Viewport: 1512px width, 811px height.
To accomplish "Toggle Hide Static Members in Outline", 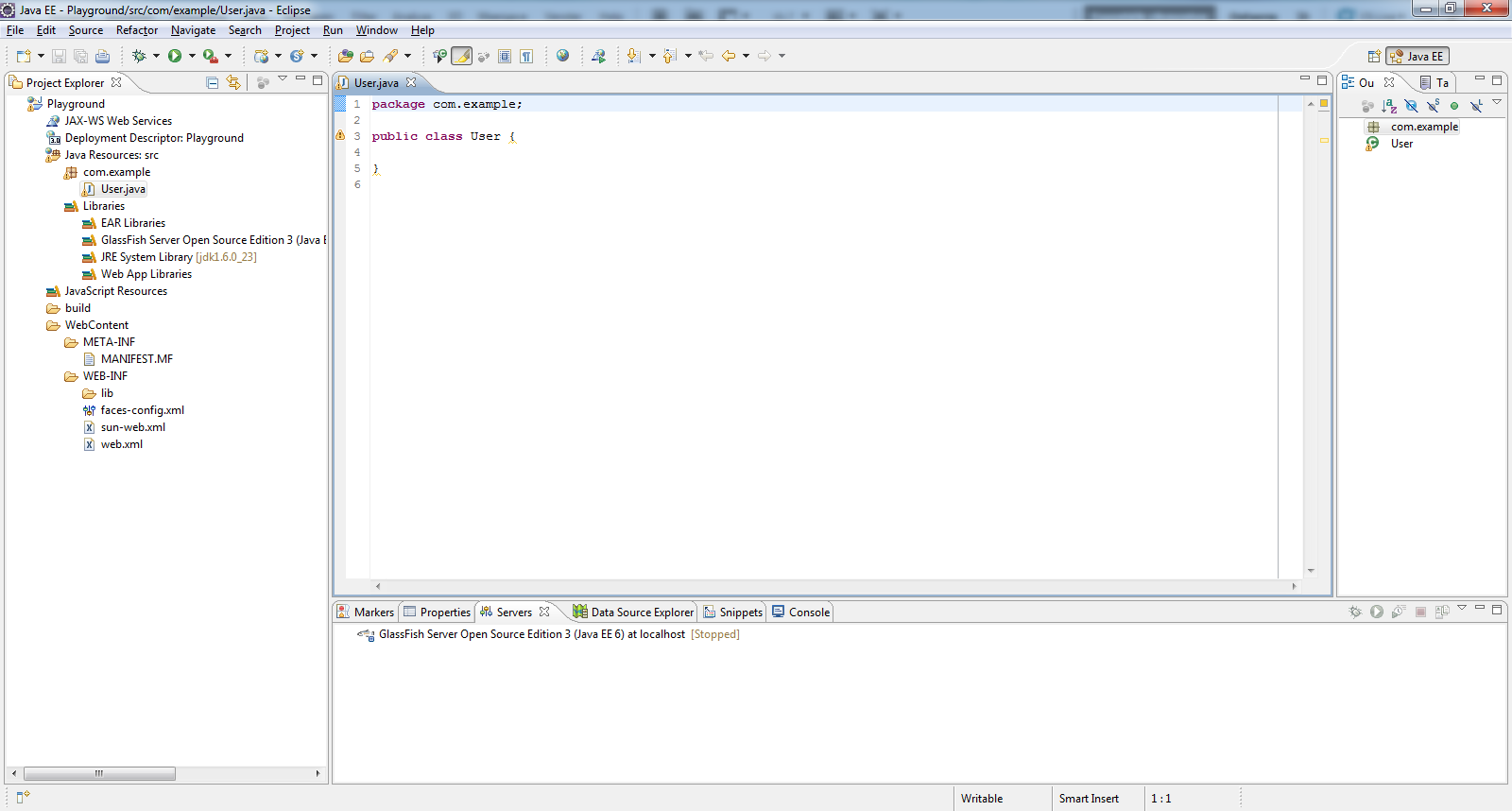I will click(x=1433, y=106).
